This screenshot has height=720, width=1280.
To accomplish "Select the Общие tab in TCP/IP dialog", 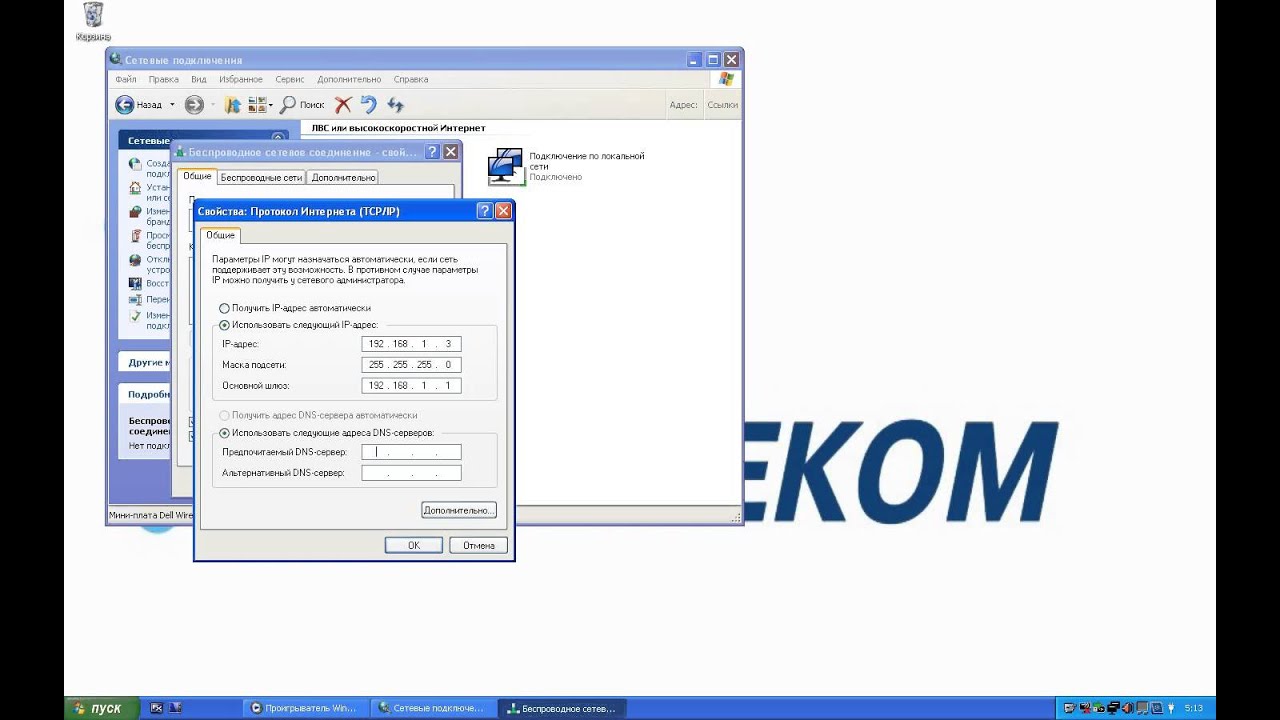I will 220,235.
